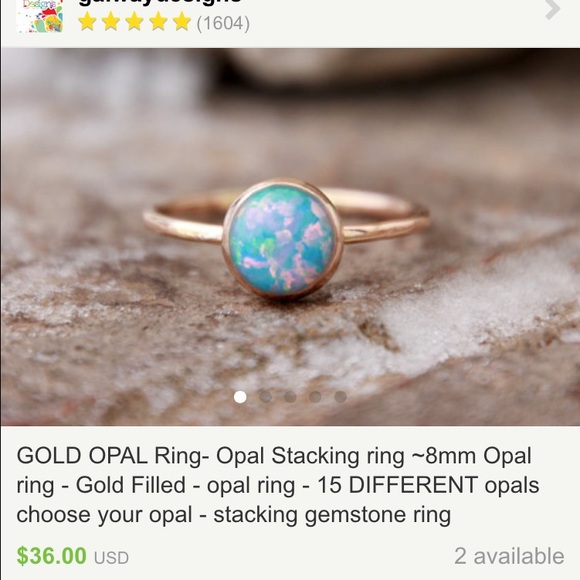Tap the '2 available' stock text
580x580 pixels.
tap(509, 556)
